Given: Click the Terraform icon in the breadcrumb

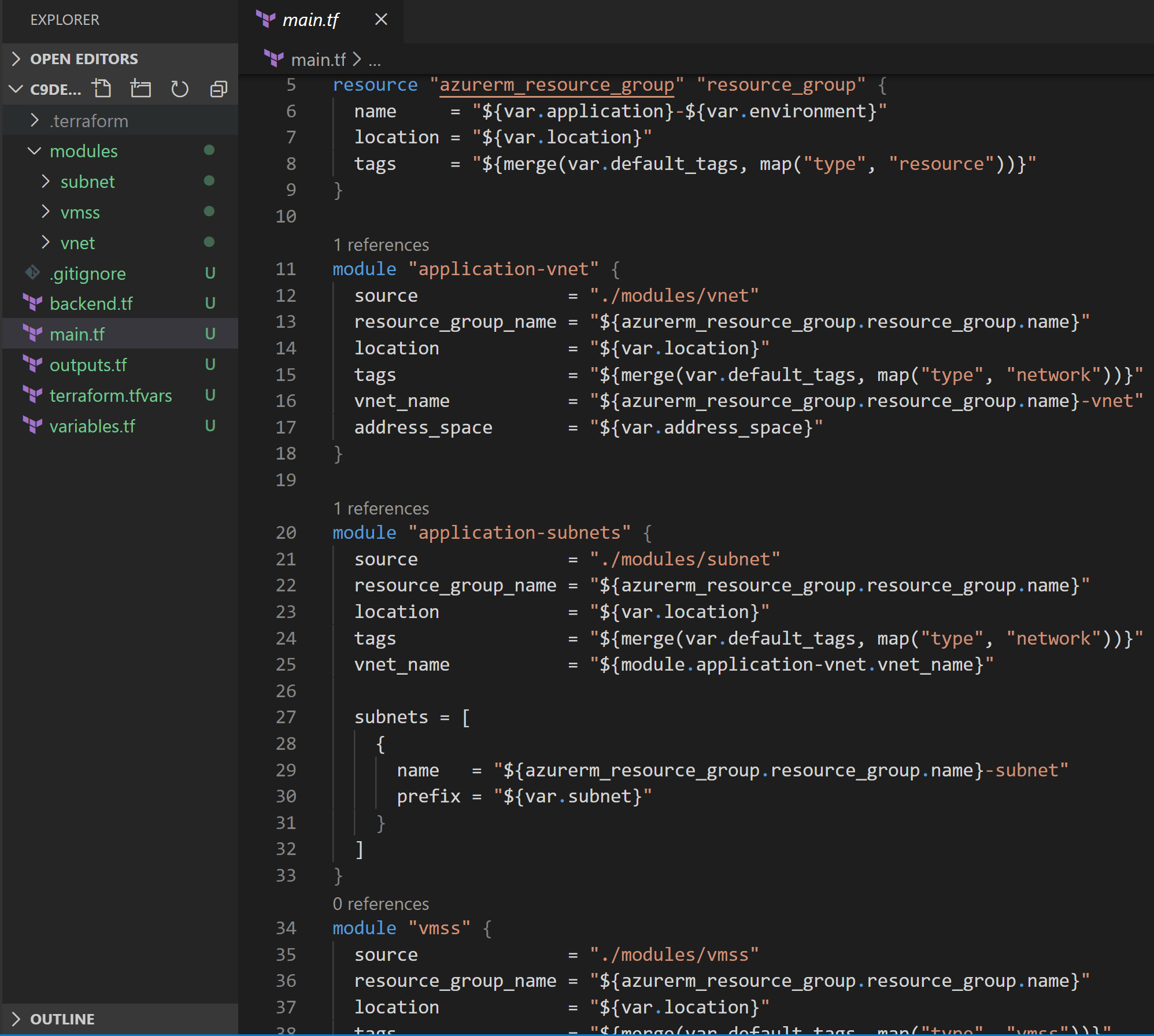Looking at the screenshot, I should coord(274,58).
